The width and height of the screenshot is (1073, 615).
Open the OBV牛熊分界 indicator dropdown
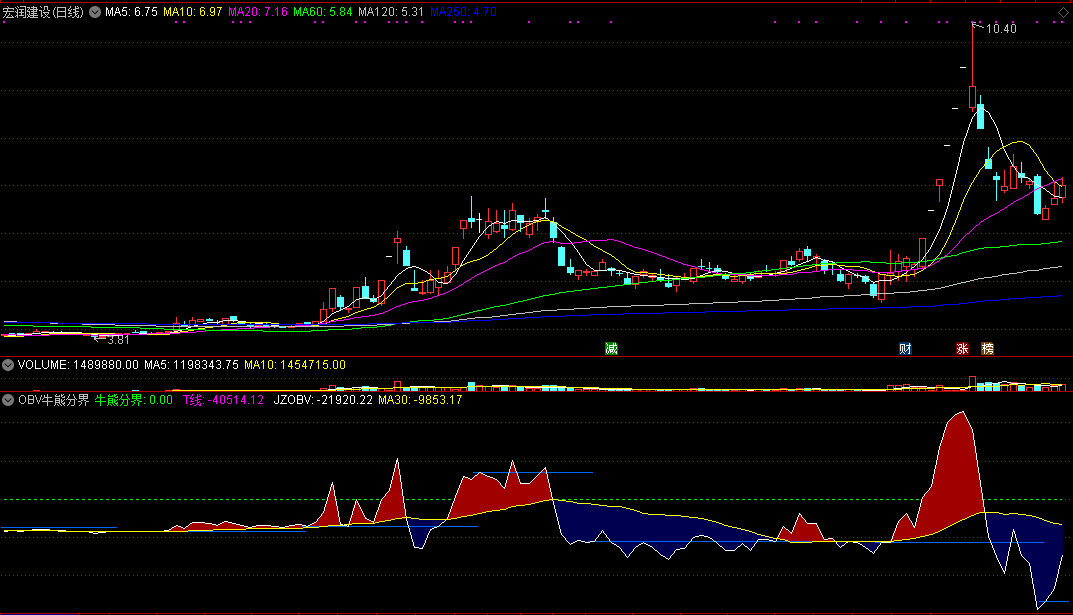[x=8, y=400]
